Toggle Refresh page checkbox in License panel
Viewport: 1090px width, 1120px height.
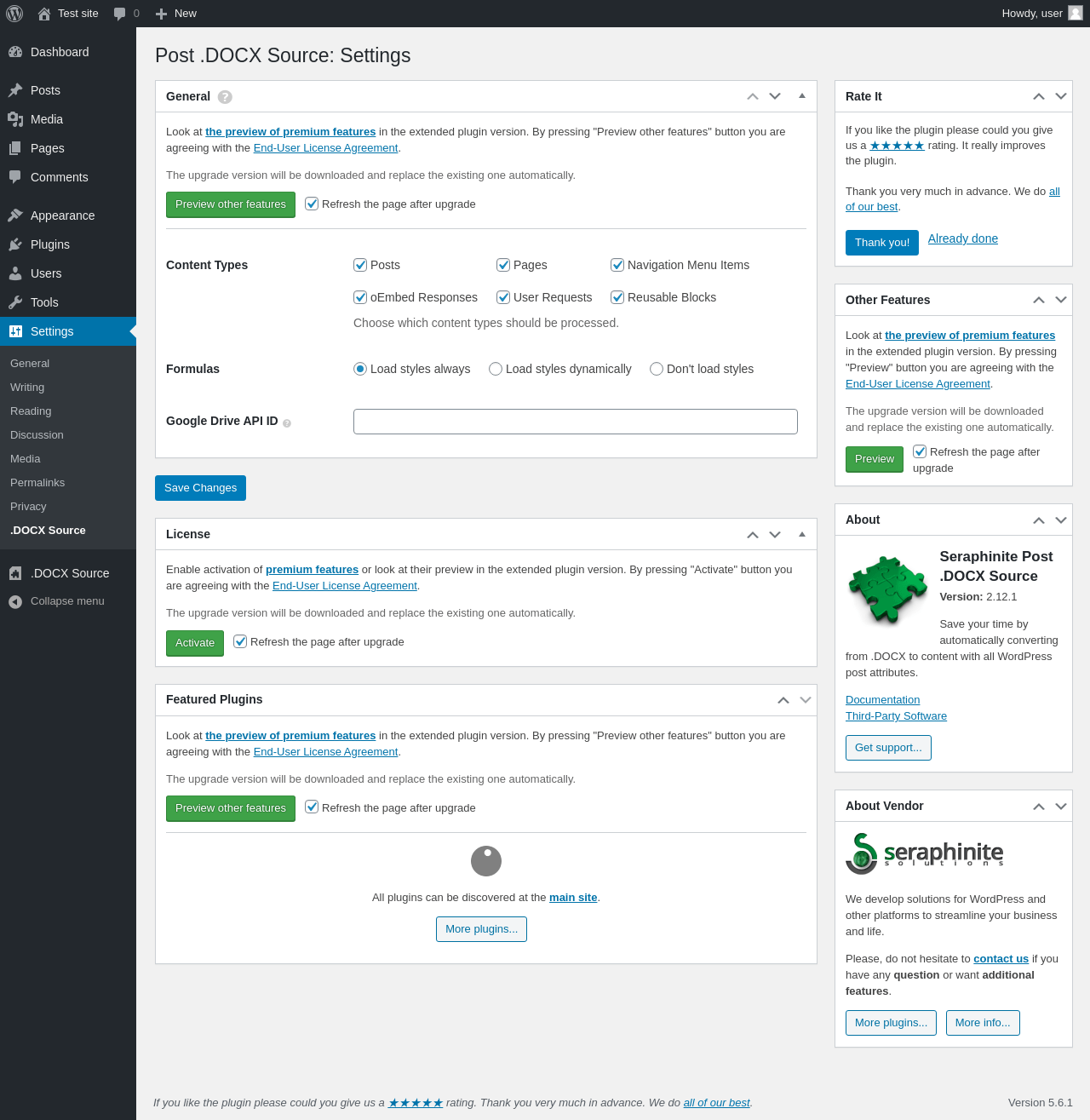pos(240,641)
